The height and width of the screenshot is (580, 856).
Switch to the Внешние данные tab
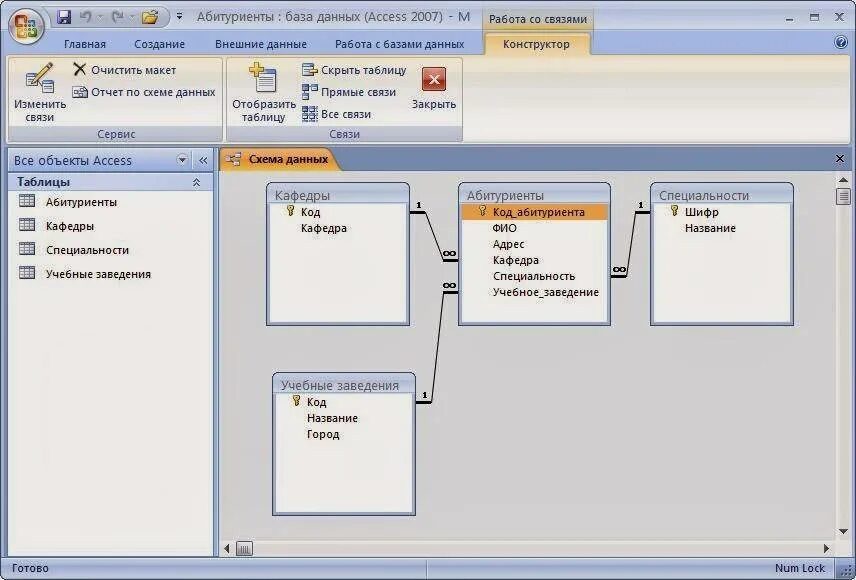(261, 44)
